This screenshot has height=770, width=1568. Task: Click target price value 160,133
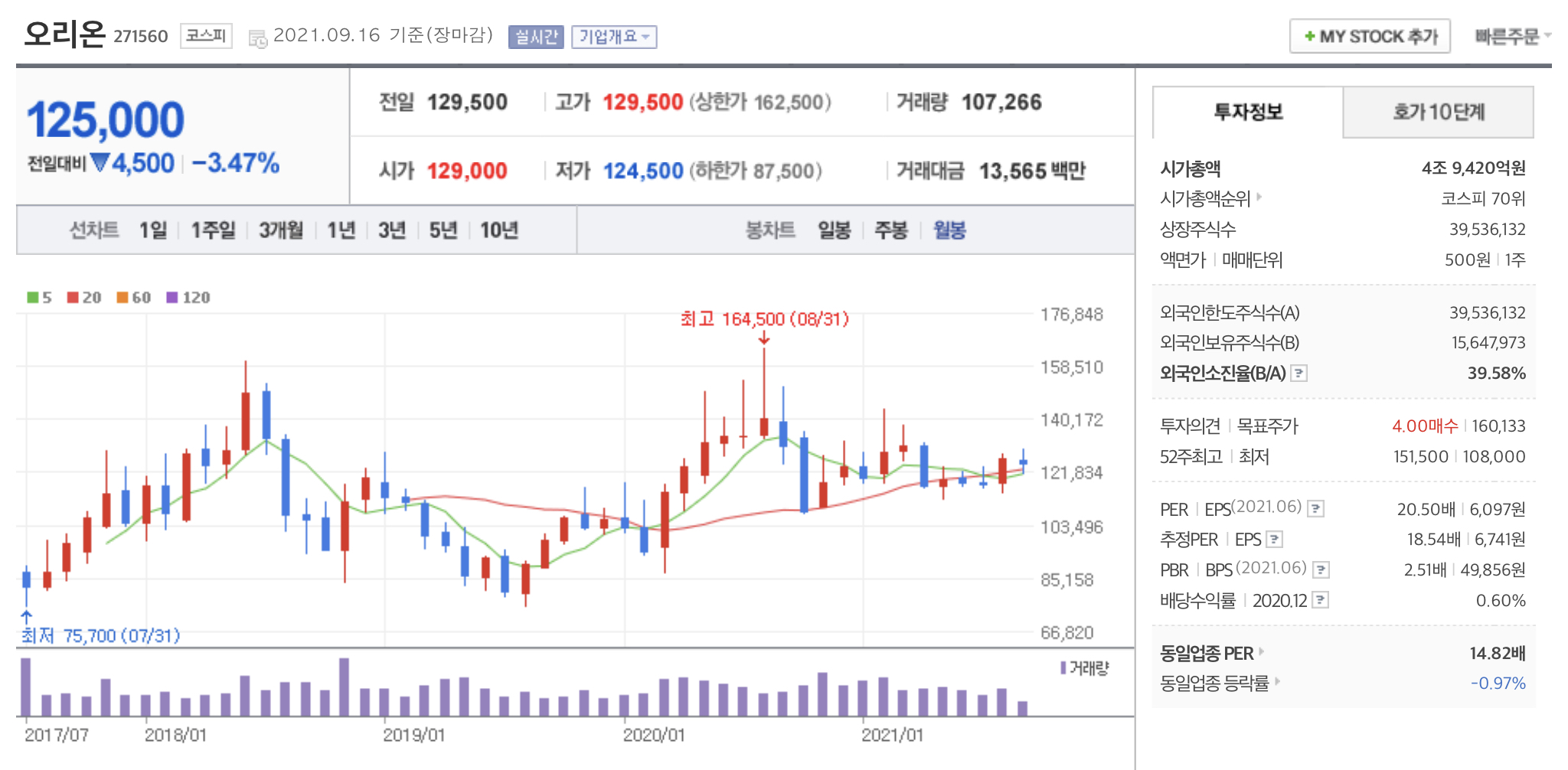point(1498,426)
